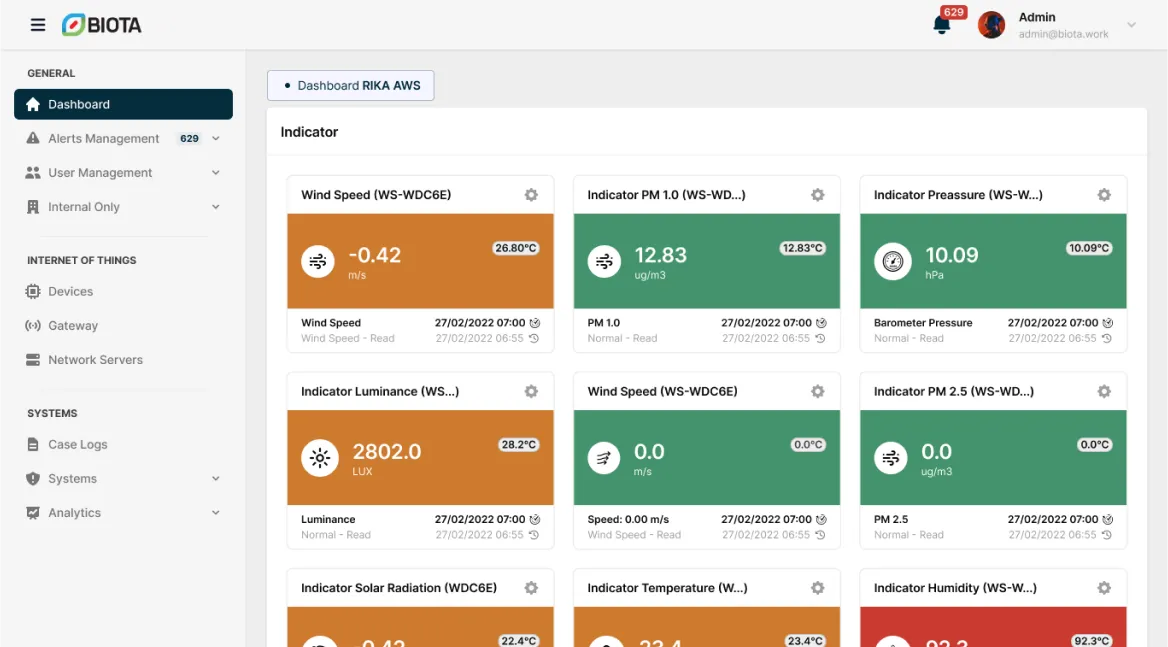Viewport: 1168px width, 647px height.
Task: Click the BIOTA logo
Action: [101, 25]
